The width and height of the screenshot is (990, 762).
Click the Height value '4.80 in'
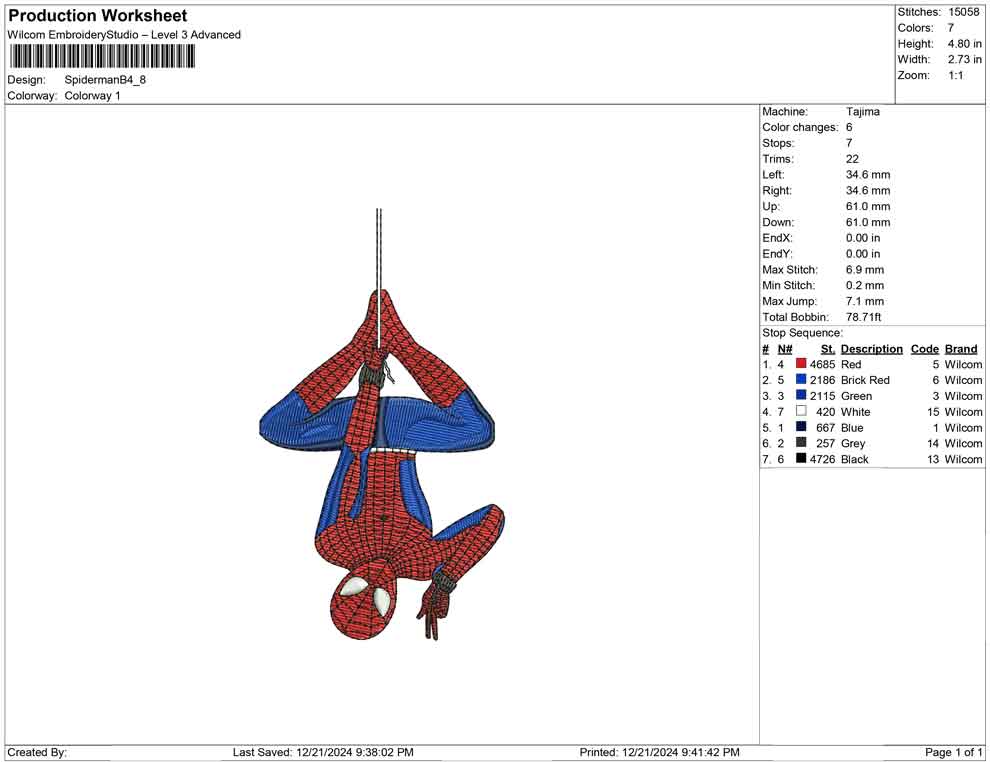964,44
